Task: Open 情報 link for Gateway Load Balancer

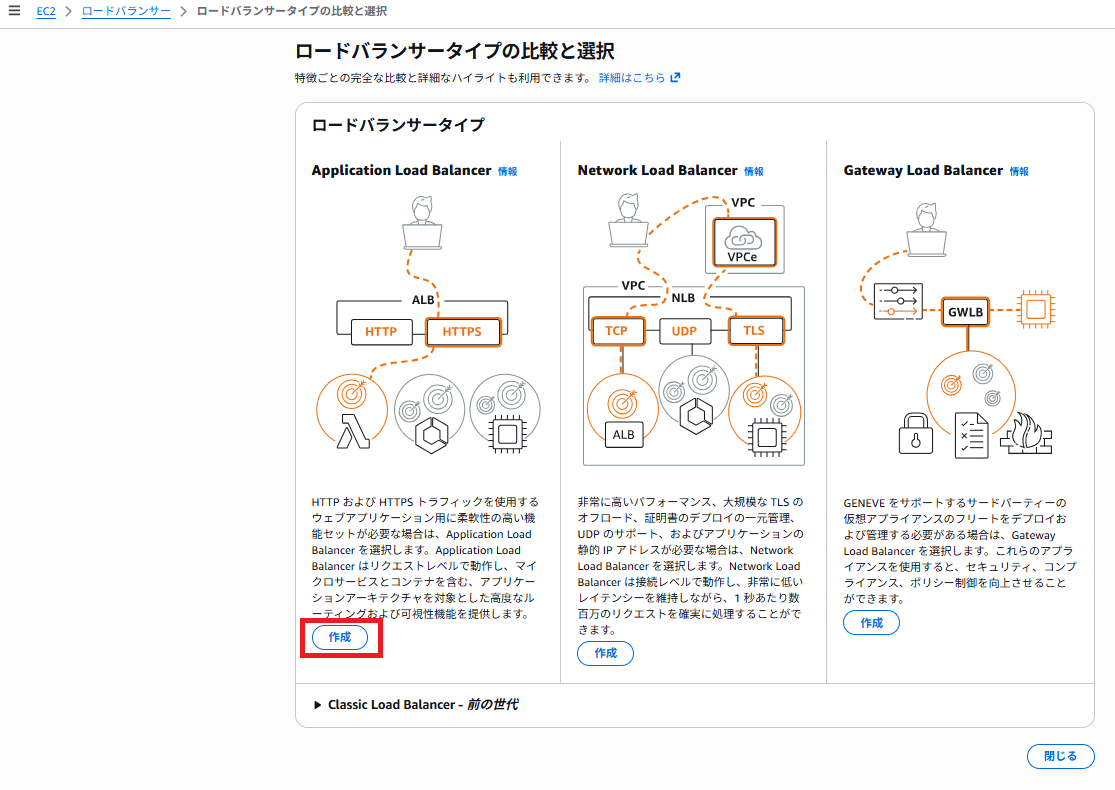Action: 1018,171
